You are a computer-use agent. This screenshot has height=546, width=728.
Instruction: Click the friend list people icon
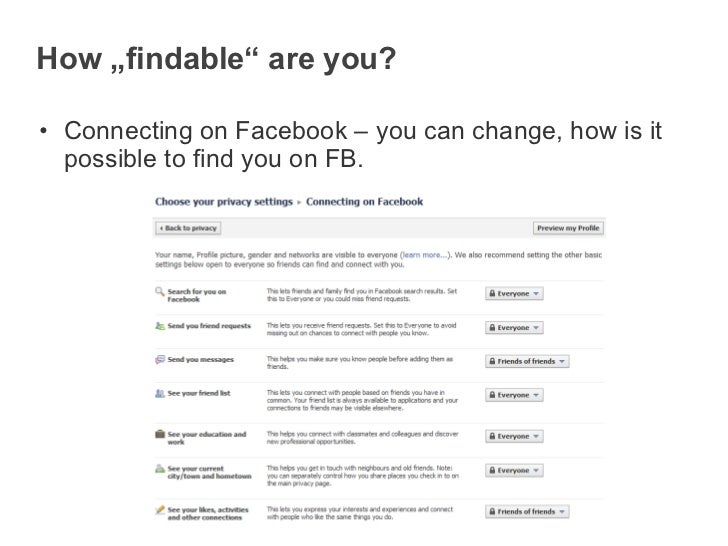(159, 394)
